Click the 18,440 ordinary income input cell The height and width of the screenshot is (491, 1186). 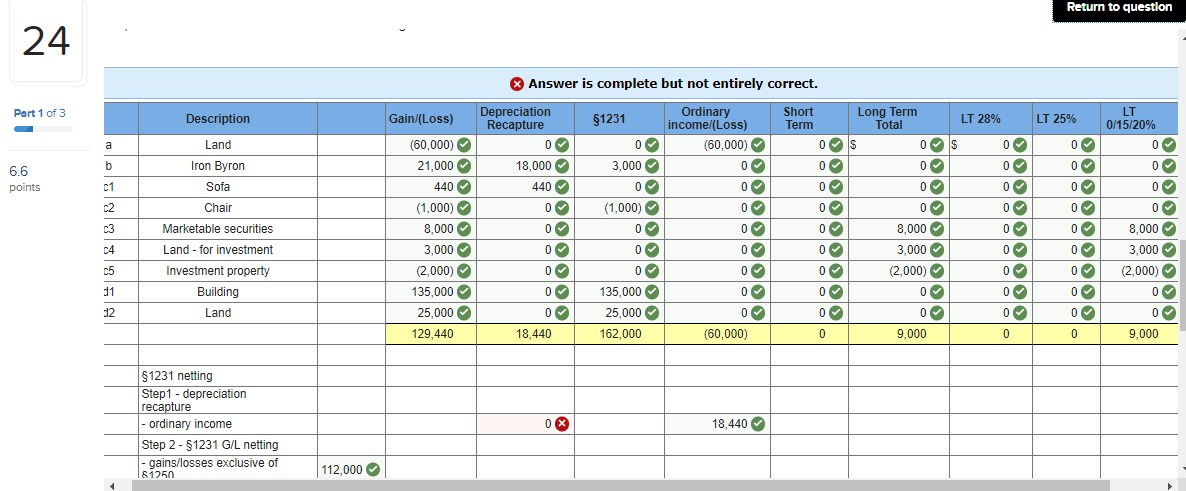[717, 424]
